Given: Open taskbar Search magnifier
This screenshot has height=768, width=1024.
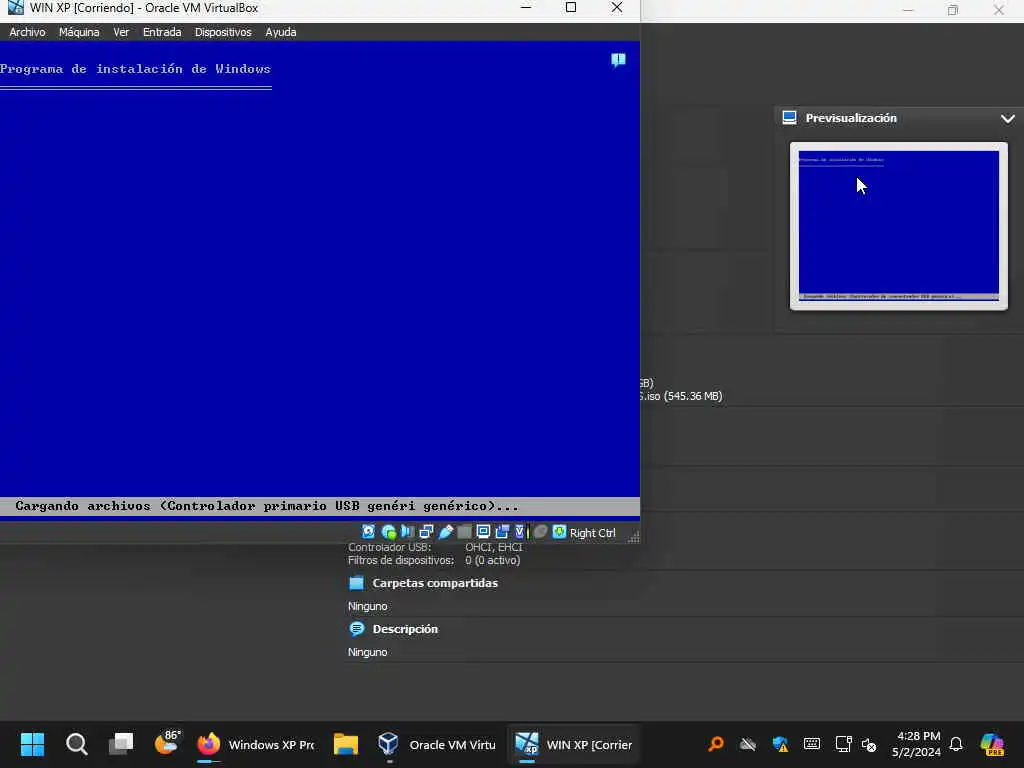Looking at the screenshot, I should (x=76, y=744).
